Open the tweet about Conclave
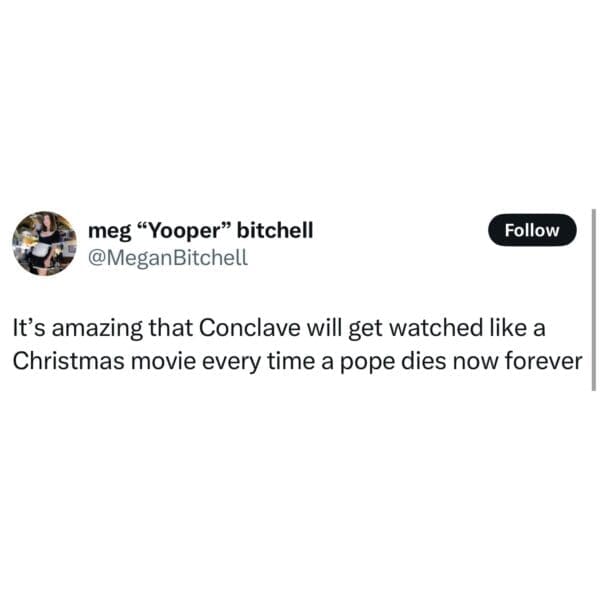This screenshot has width=600, height=600. [x=298, y=344]
